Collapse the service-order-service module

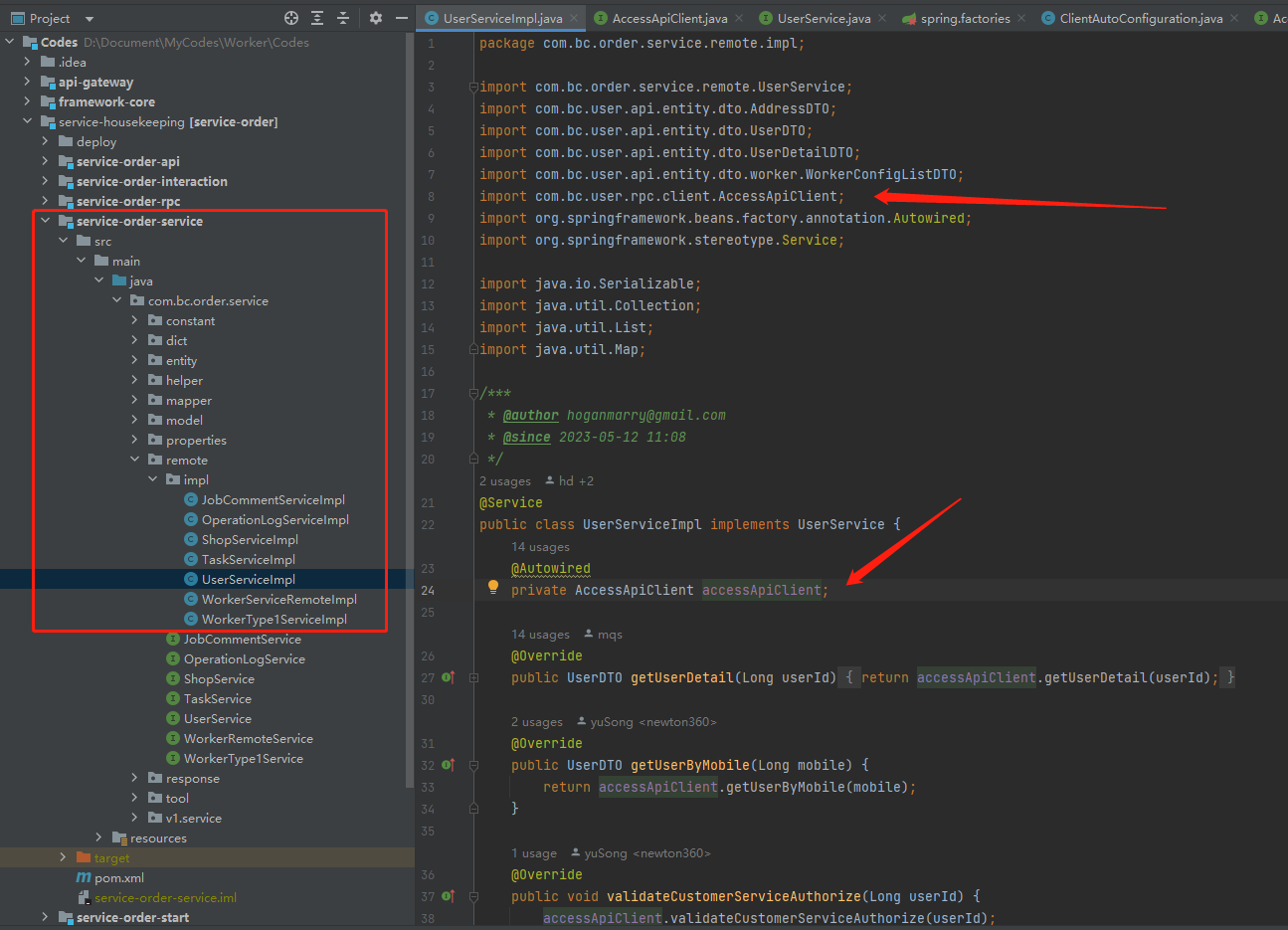click(46, 221)
